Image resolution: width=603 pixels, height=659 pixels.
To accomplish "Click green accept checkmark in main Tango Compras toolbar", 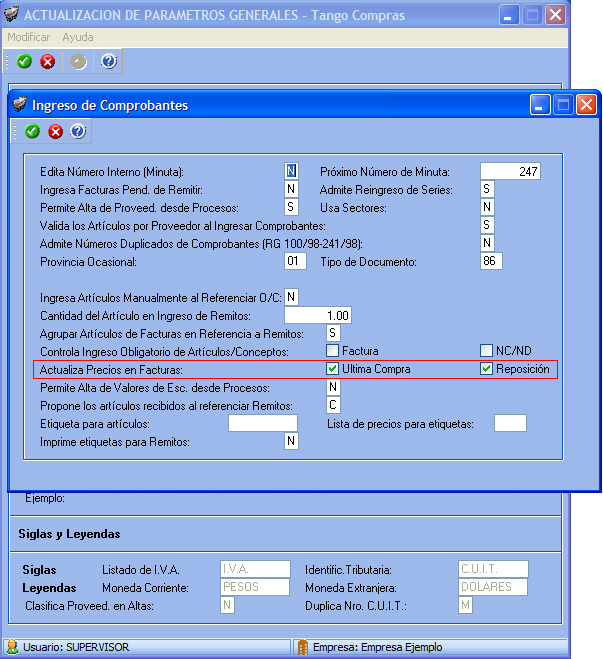I will [24, 61].
